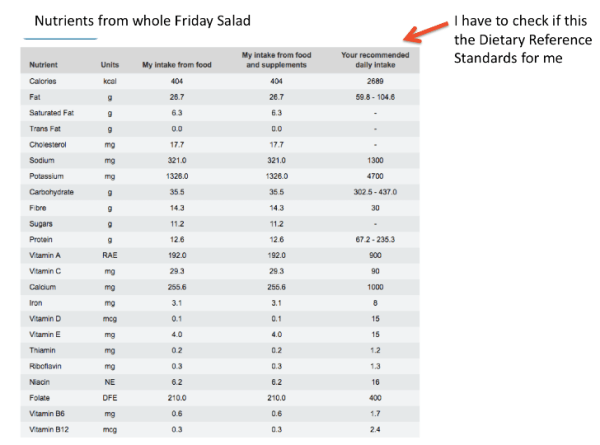Viewport: 600px width, 445px height.
Task: Select the 'Units' column header
Action: click(110, 65)
